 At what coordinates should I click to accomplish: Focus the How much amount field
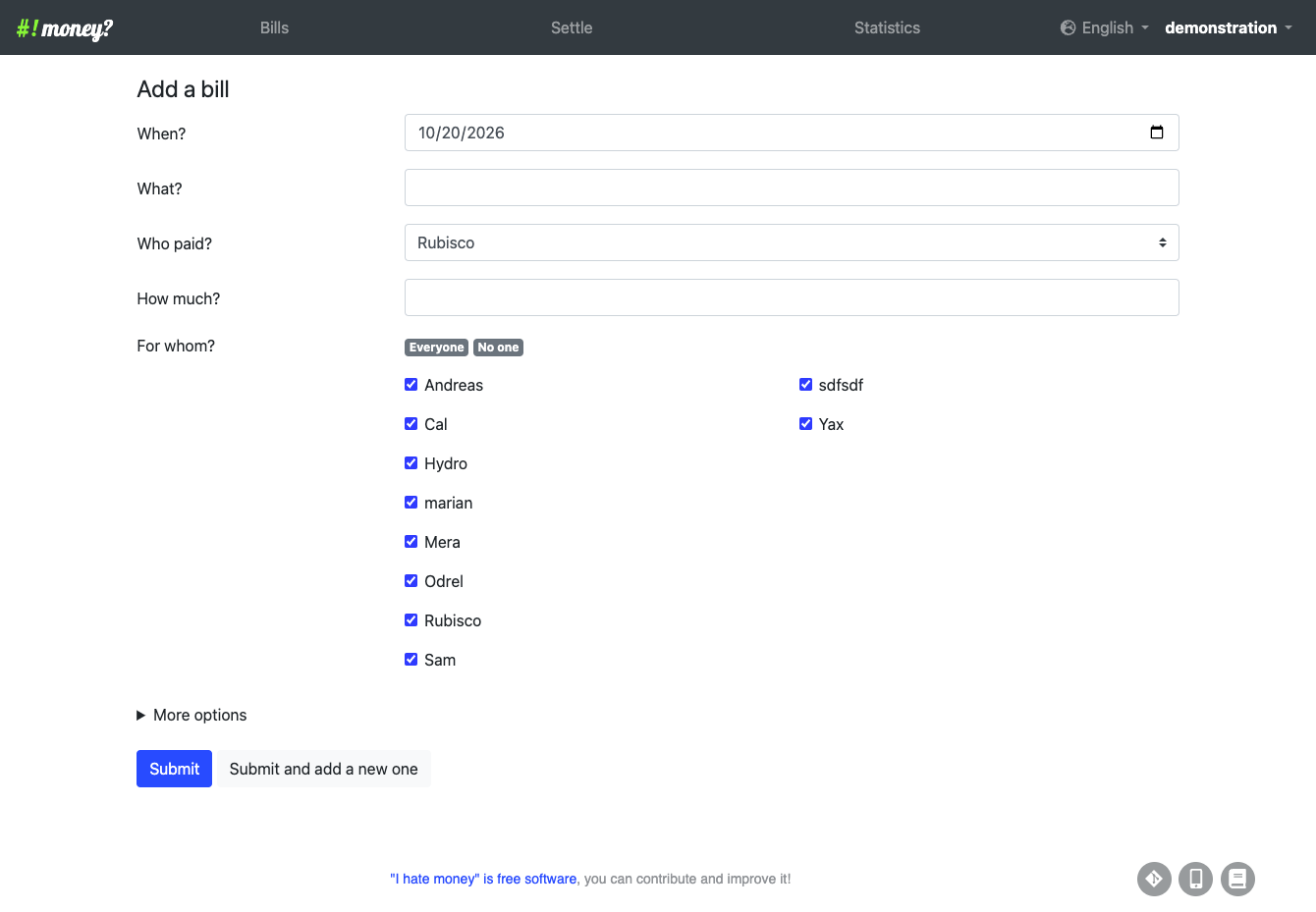[792, 297]
